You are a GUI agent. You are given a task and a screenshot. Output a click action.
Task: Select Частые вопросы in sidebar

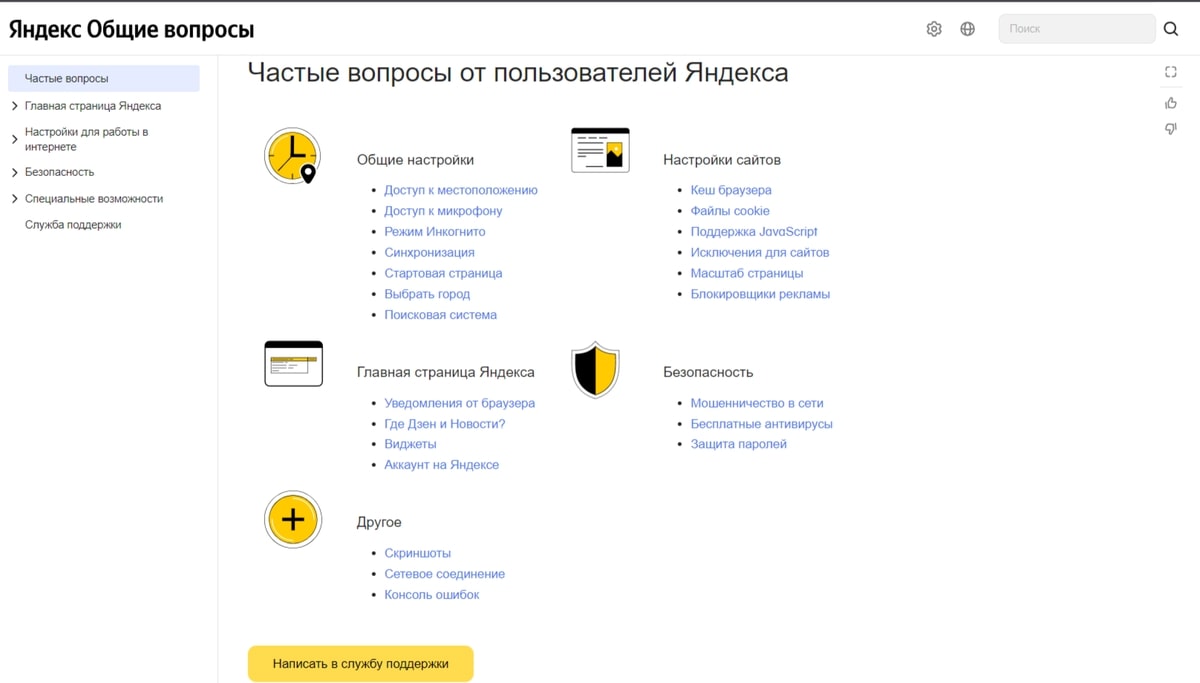coord(104,78)
